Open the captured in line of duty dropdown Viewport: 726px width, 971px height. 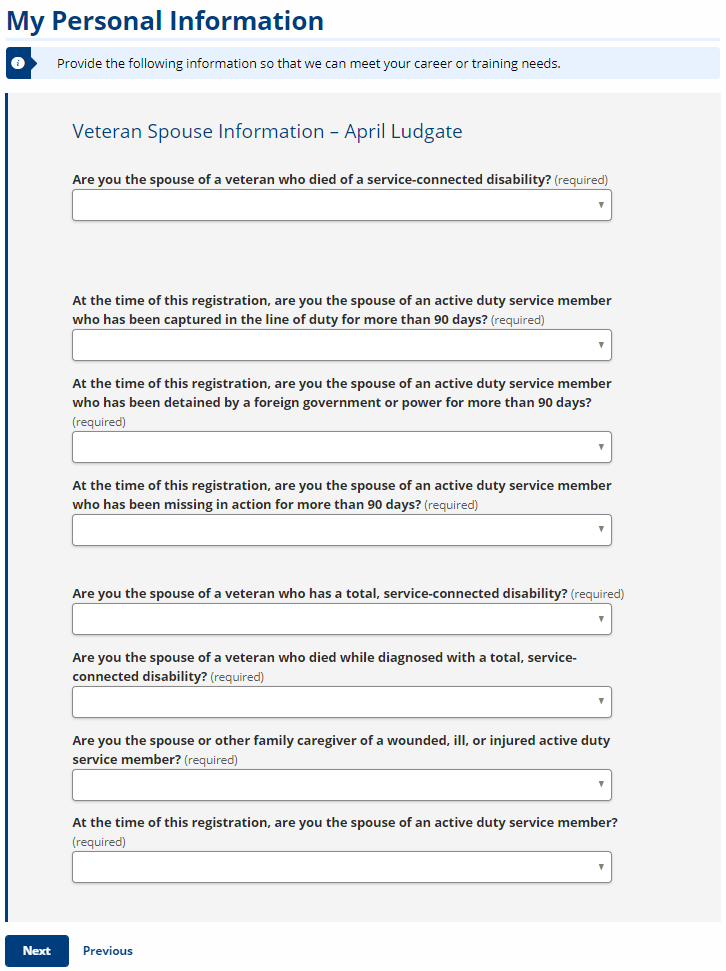pyautogui.click(x=341, y=345)
